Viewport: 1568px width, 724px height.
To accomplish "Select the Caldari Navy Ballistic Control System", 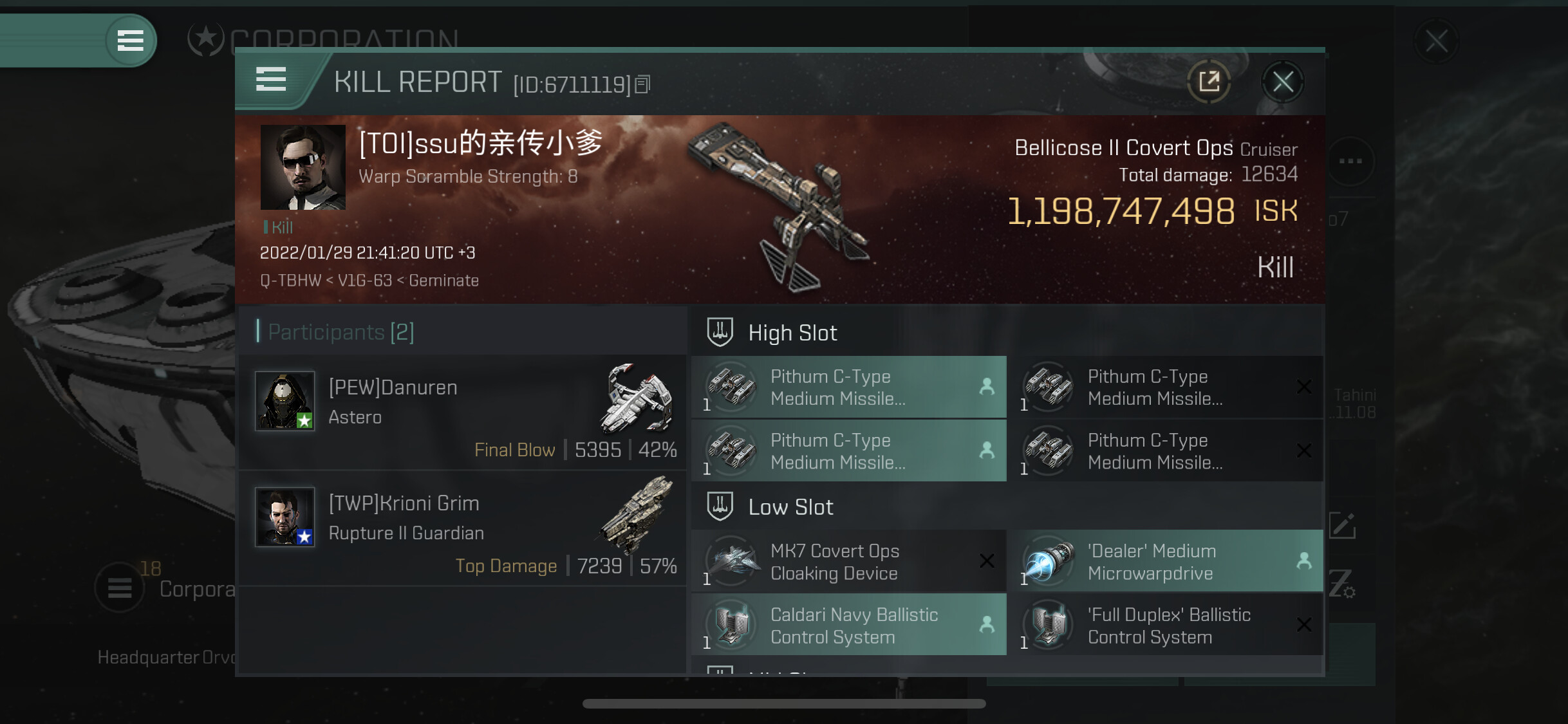I will [848, 625].
